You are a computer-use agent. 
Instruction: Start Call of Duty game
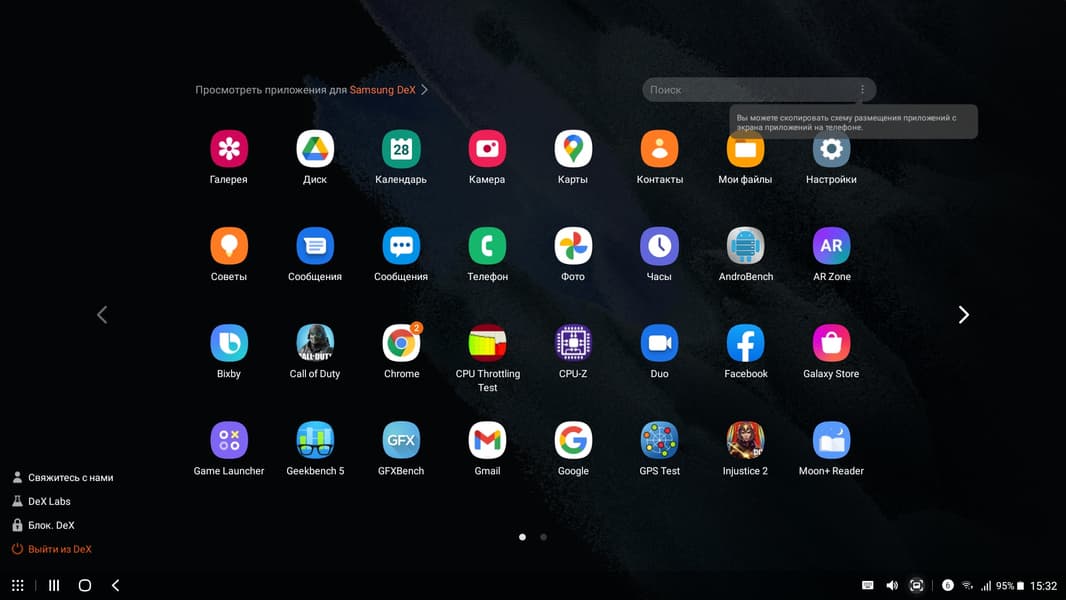coord(315,343)
